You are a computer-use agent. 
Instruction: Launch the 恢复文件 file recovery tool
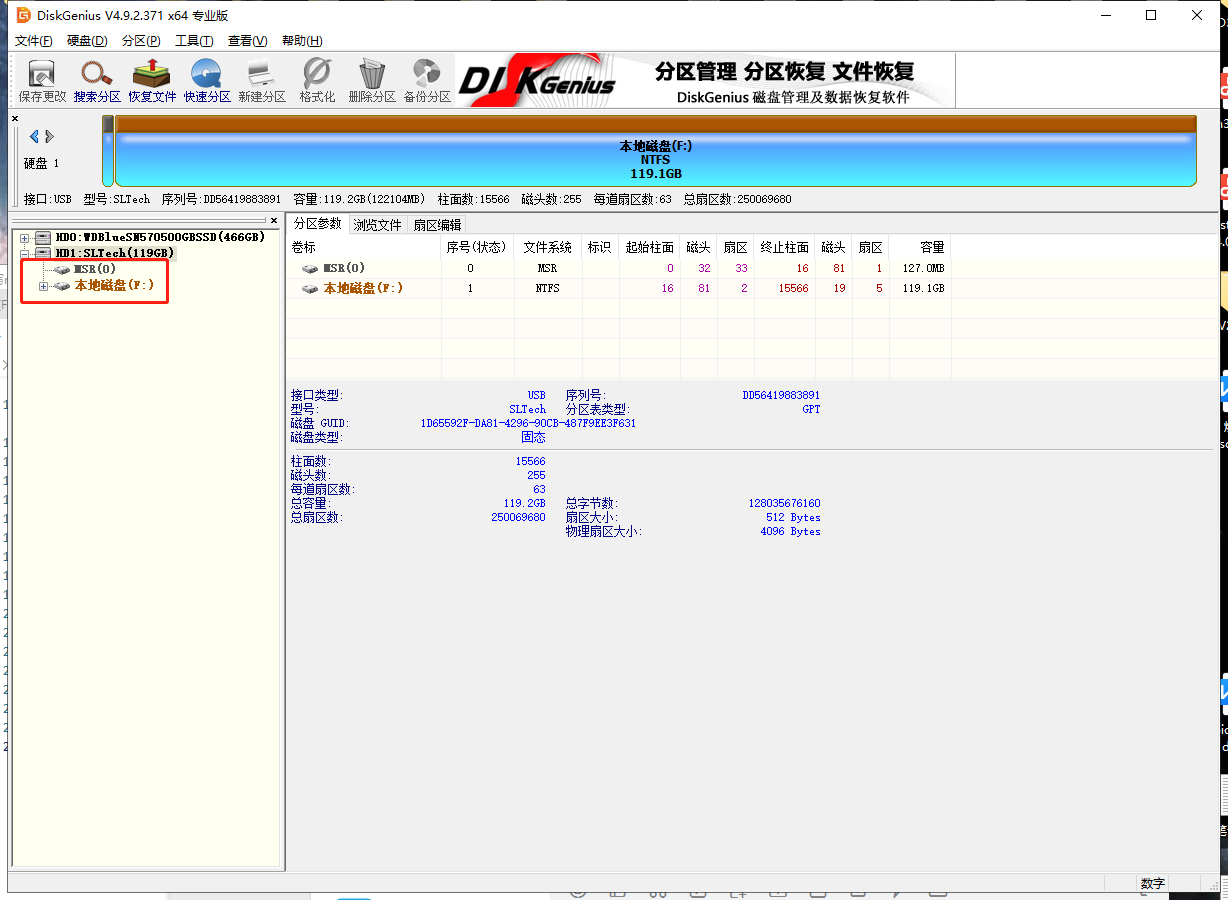152,81
